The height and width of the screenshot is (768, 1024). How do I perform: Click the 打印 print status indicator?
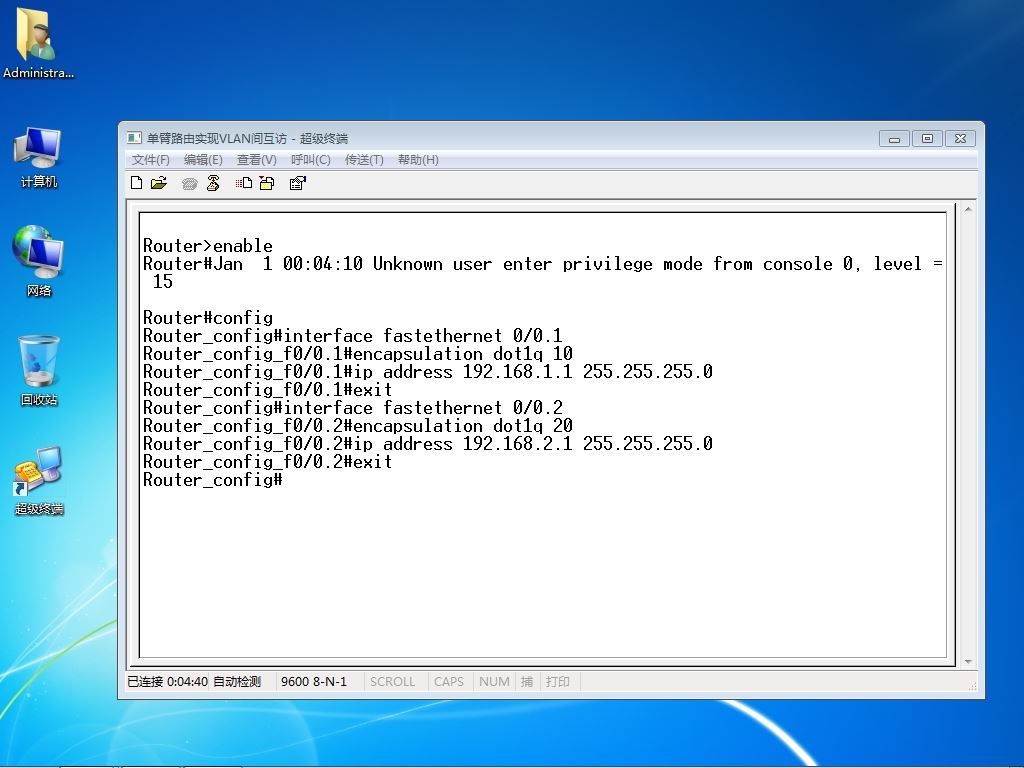pos(558,682)
